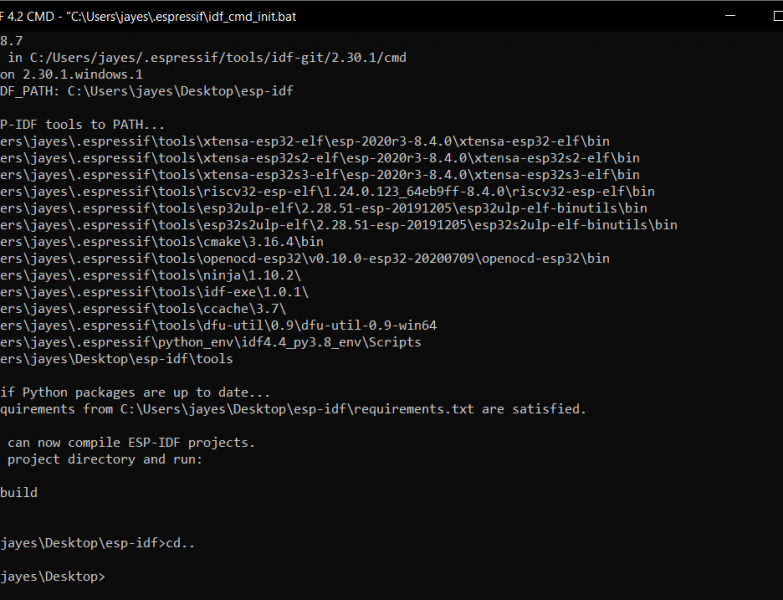Click the openocd-esp32 bin path line
The height and width of the screenshot is (600, 783).
(x=305, y=259)
